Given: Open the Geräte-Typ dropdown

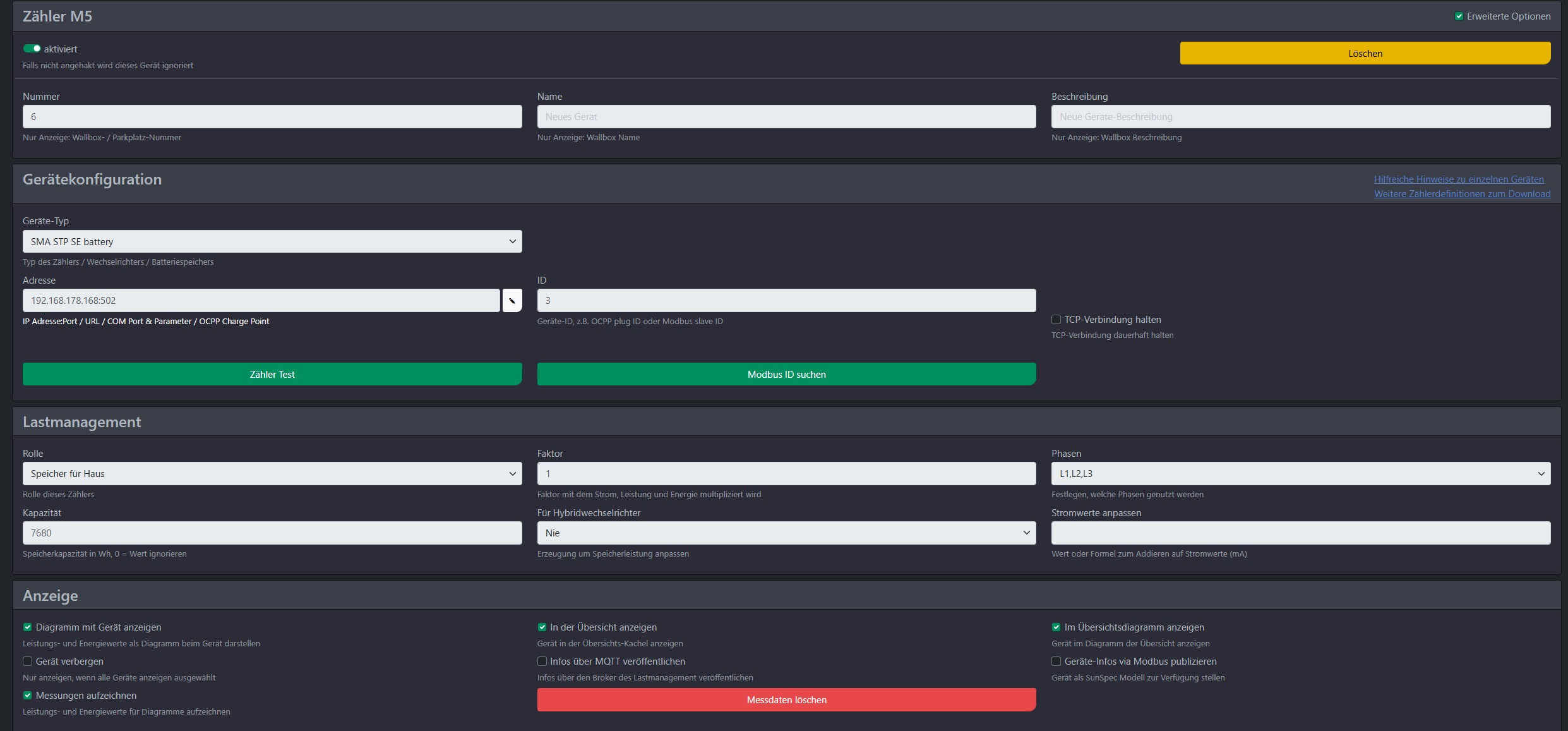Looking at the screenshot, I should point(272,241).
